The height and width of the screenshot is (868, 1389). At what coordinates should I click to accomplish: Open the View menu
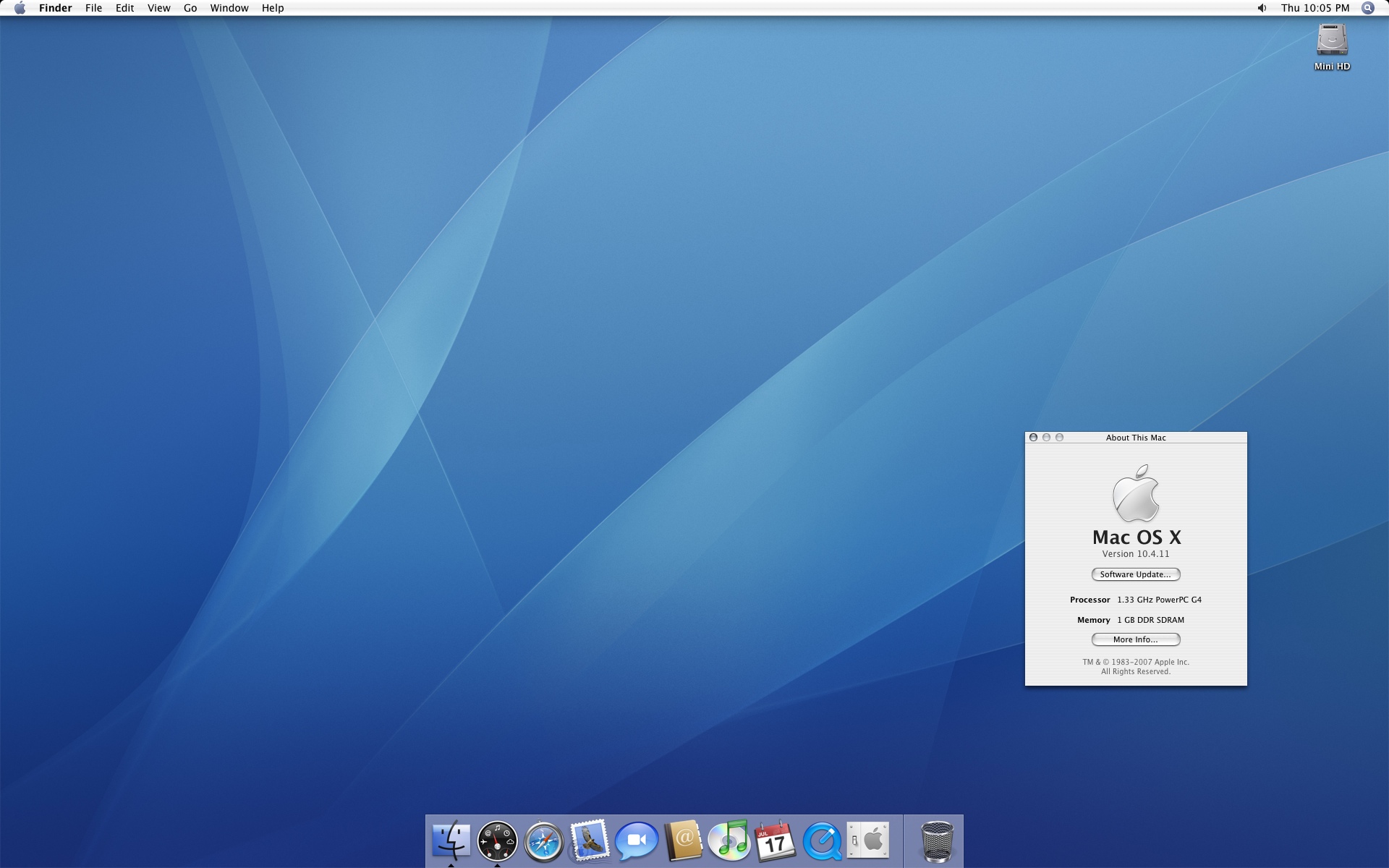(x=158, y=8)
